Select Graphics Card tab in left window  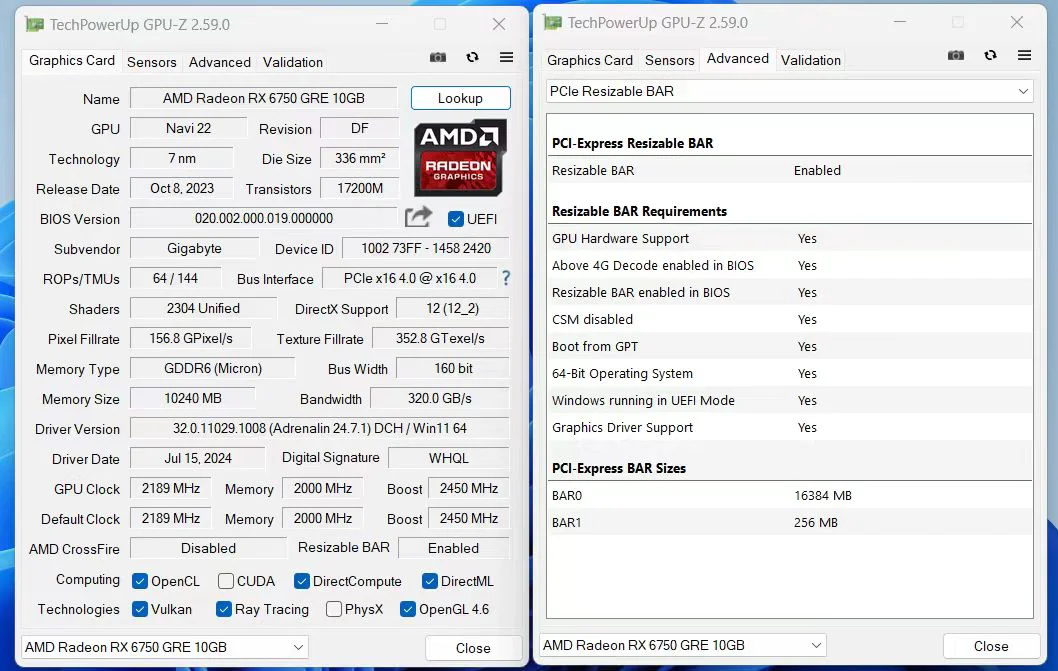pos(72,60)
